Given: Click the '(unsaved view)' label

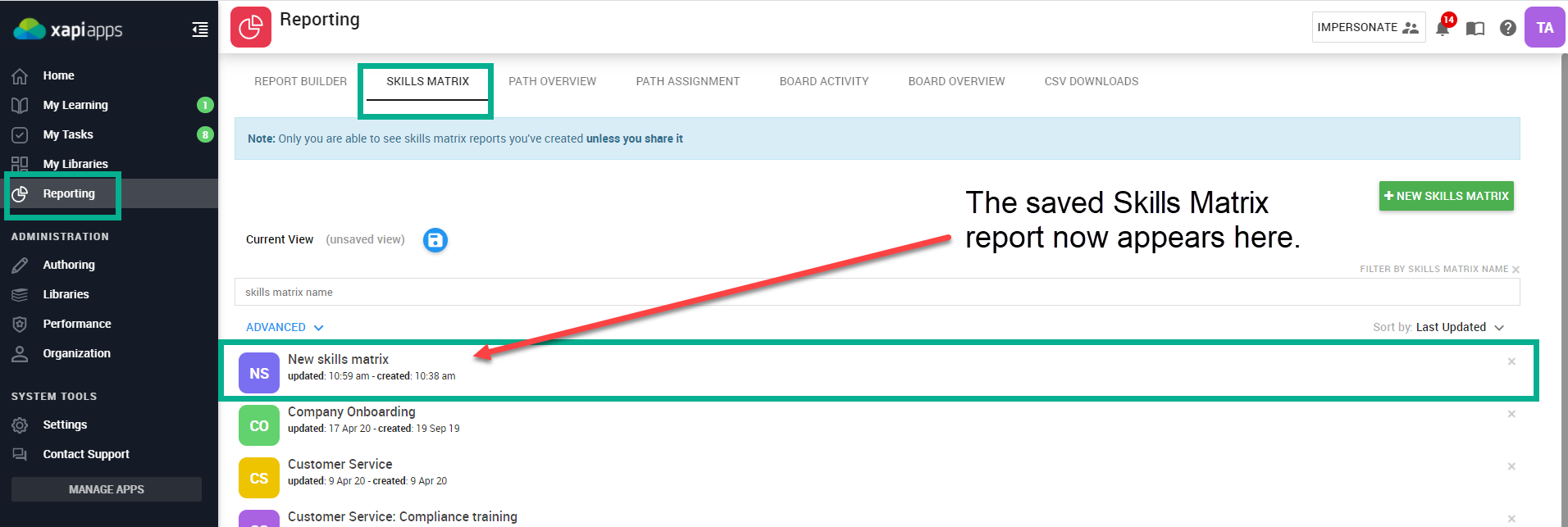Looking at the screenshot, I should point(365,239).
